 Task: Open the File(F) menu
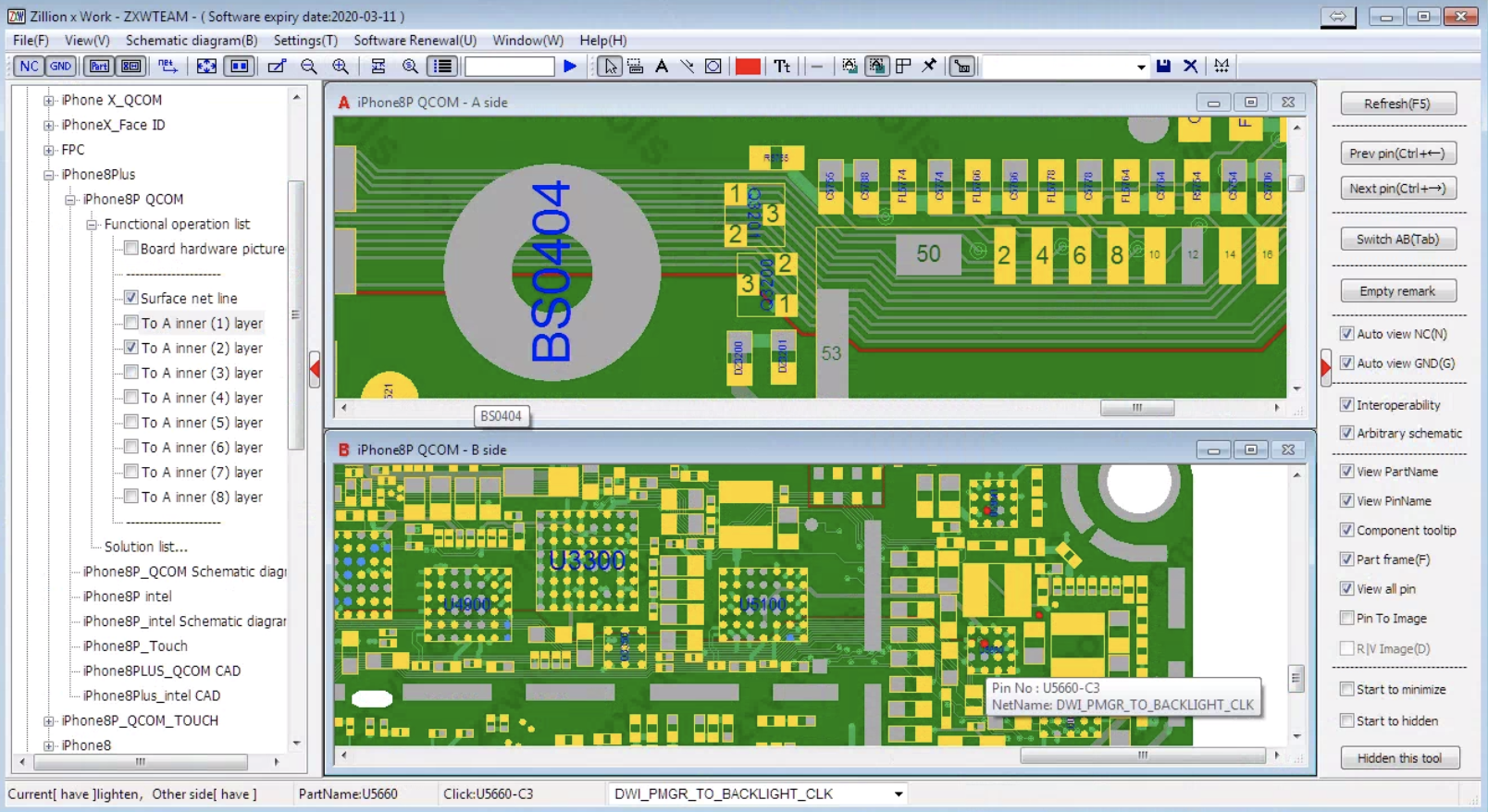(31, 41)
